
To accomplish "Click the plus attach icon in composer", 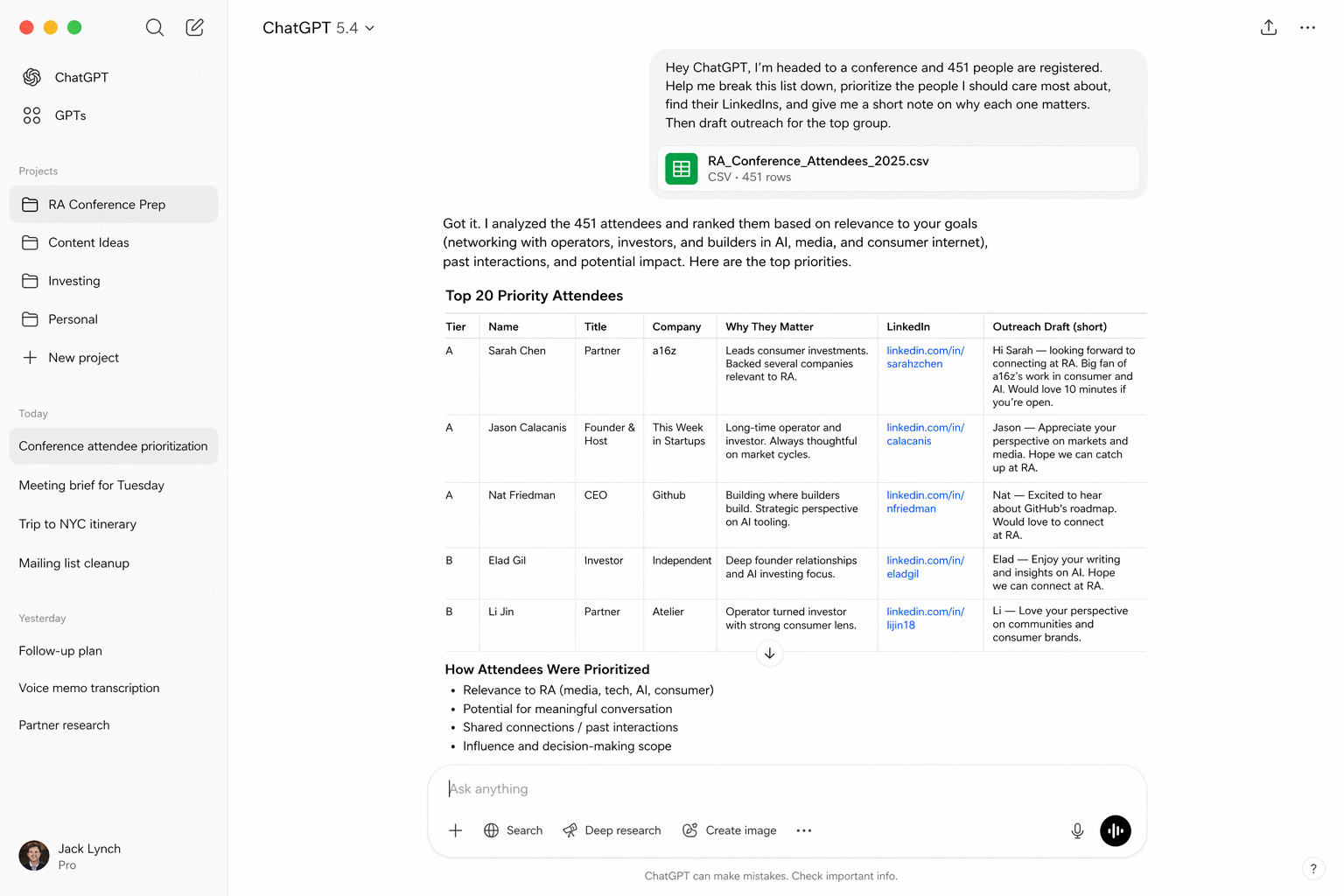I will click(x=455, y=830).
